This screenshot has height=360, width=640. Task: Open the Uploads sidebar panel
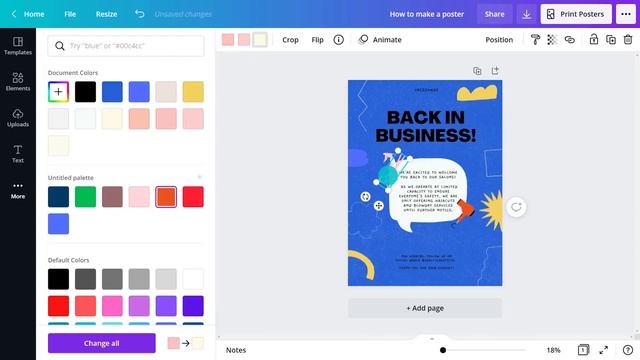point(18,118)
